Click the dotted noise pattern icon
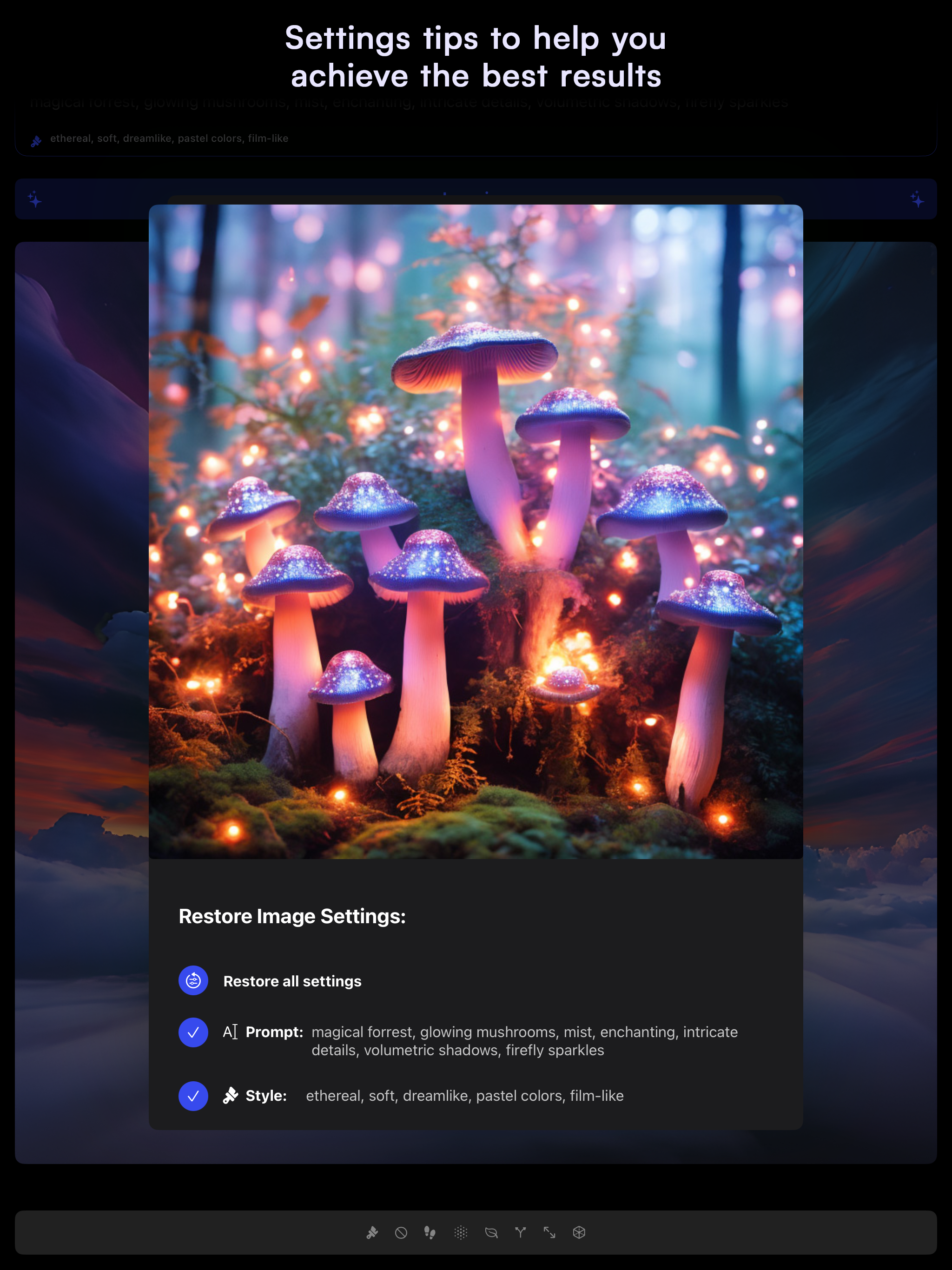This screenshot has width=952, height=1270. click(x=461, y=1233)
